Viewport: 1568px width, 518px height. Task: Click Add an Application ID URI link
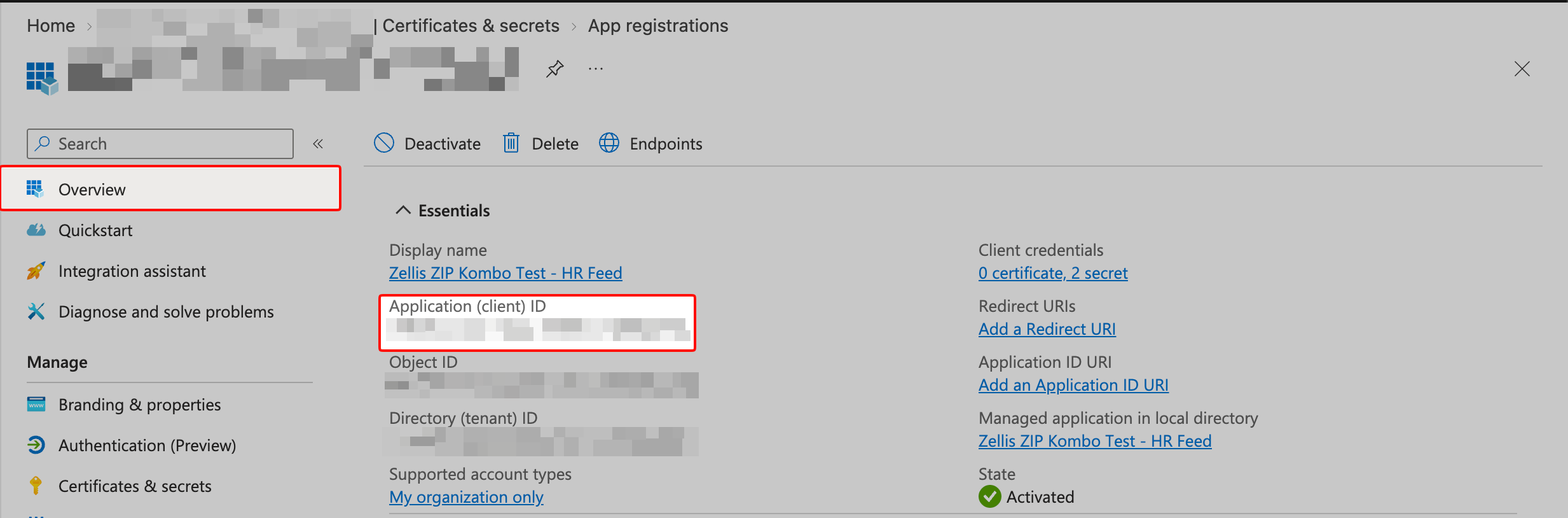pyautogui.click(x=1073, y=385)
